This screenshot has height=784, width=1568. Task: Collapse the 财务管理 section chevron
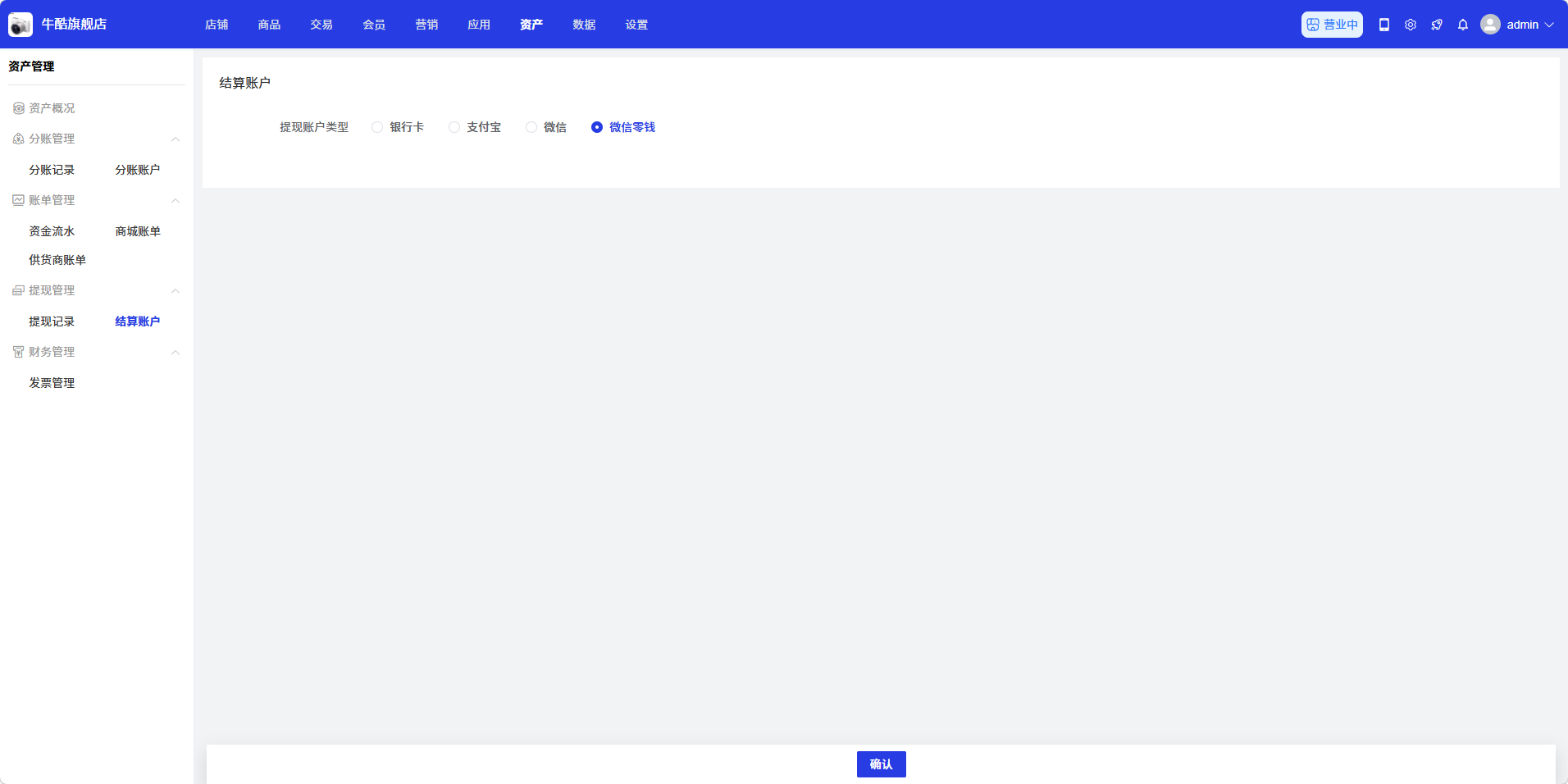click(175, 353)
